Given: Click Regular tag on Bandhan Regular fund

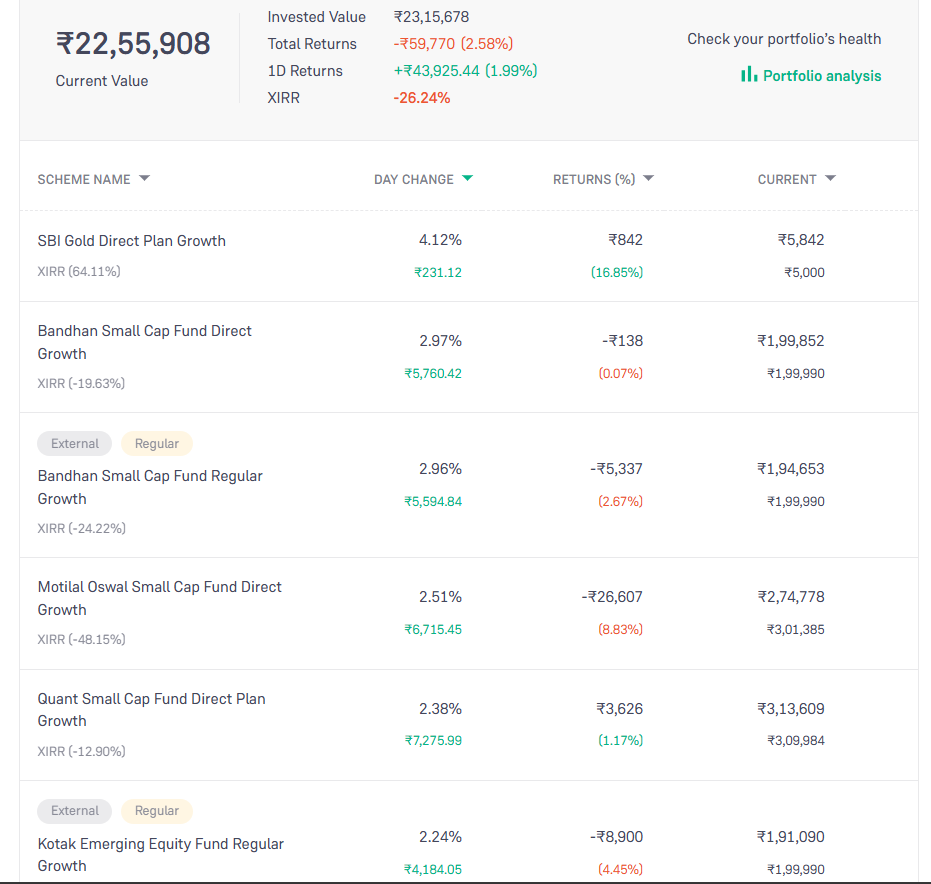Looking at the screenshot, I should tap(157, 443).
